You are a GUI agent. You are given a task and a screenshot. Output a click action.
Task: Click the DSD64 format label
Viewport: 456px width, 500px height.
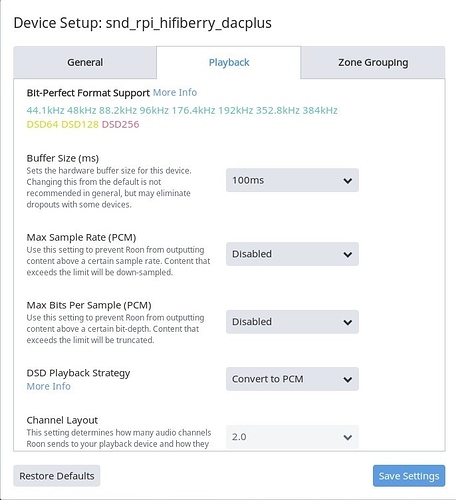(43, 124)
